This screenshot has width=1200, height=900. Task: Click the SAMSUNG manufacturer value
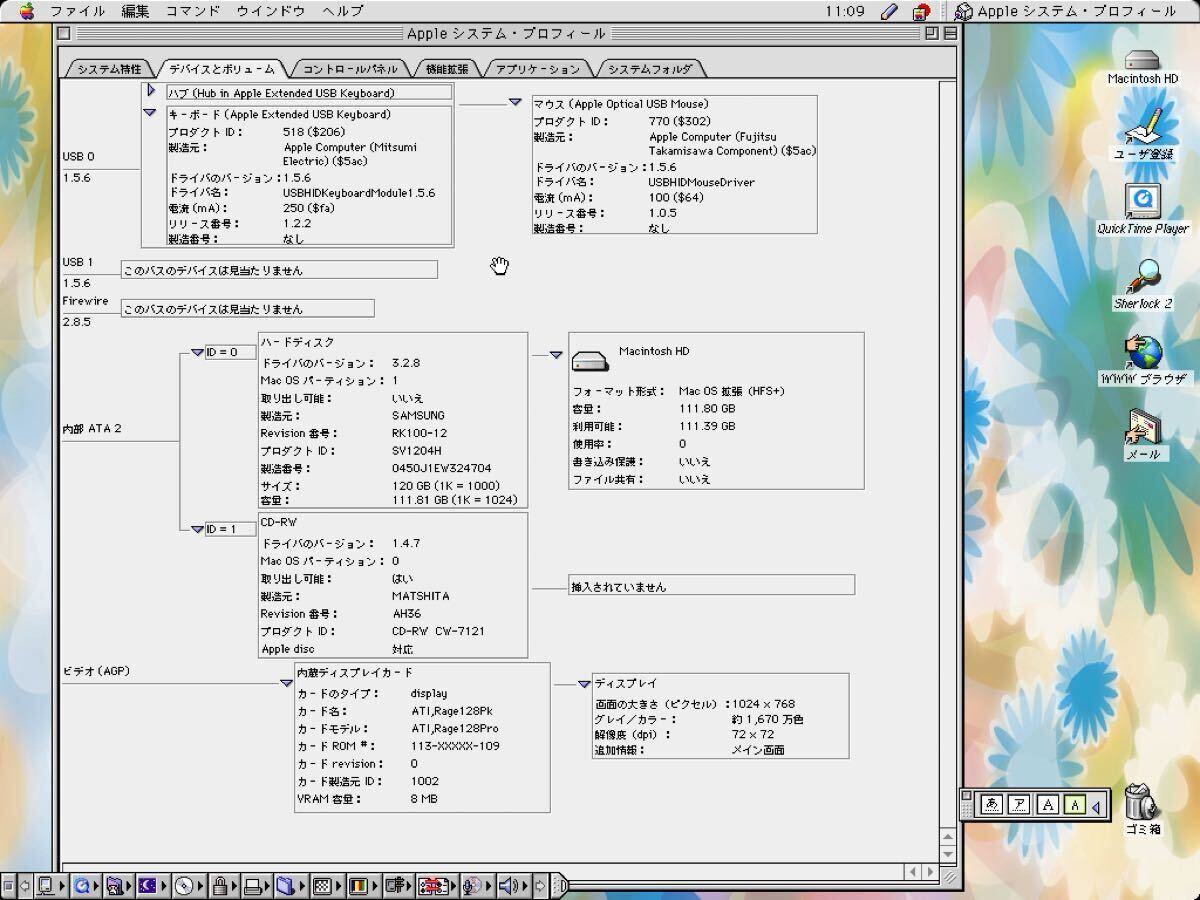[418, 416]
